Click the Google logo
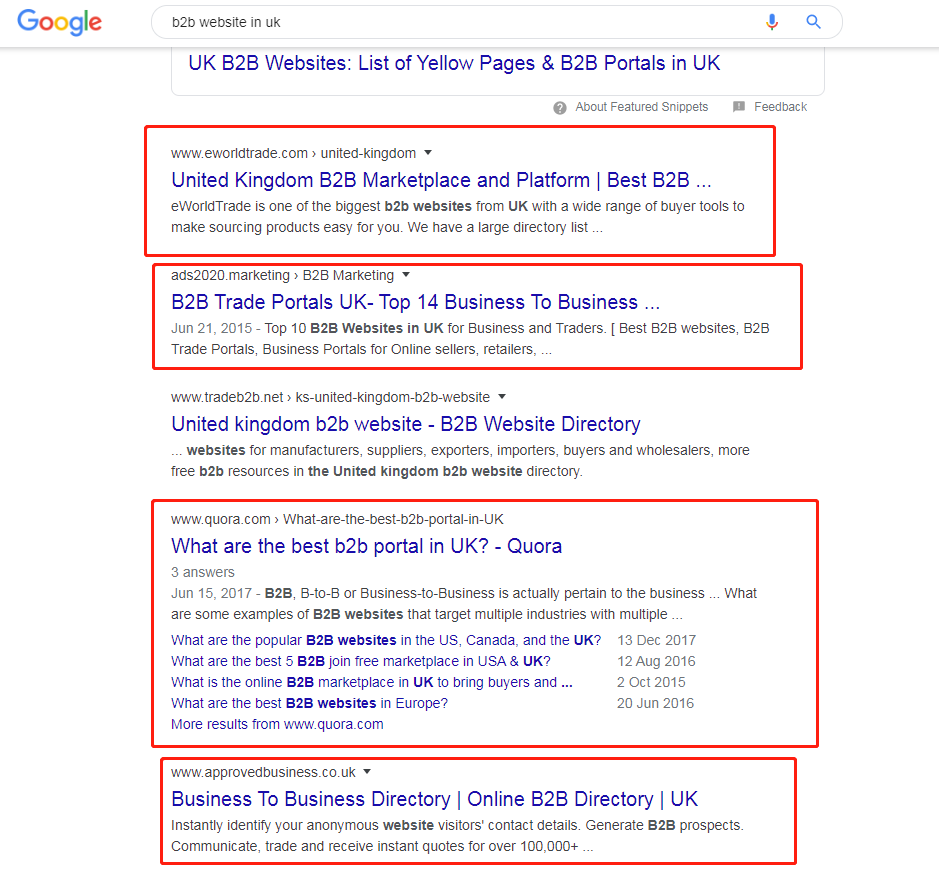The height and width of the screenshot is (871, 939). (x=59, y=22)
